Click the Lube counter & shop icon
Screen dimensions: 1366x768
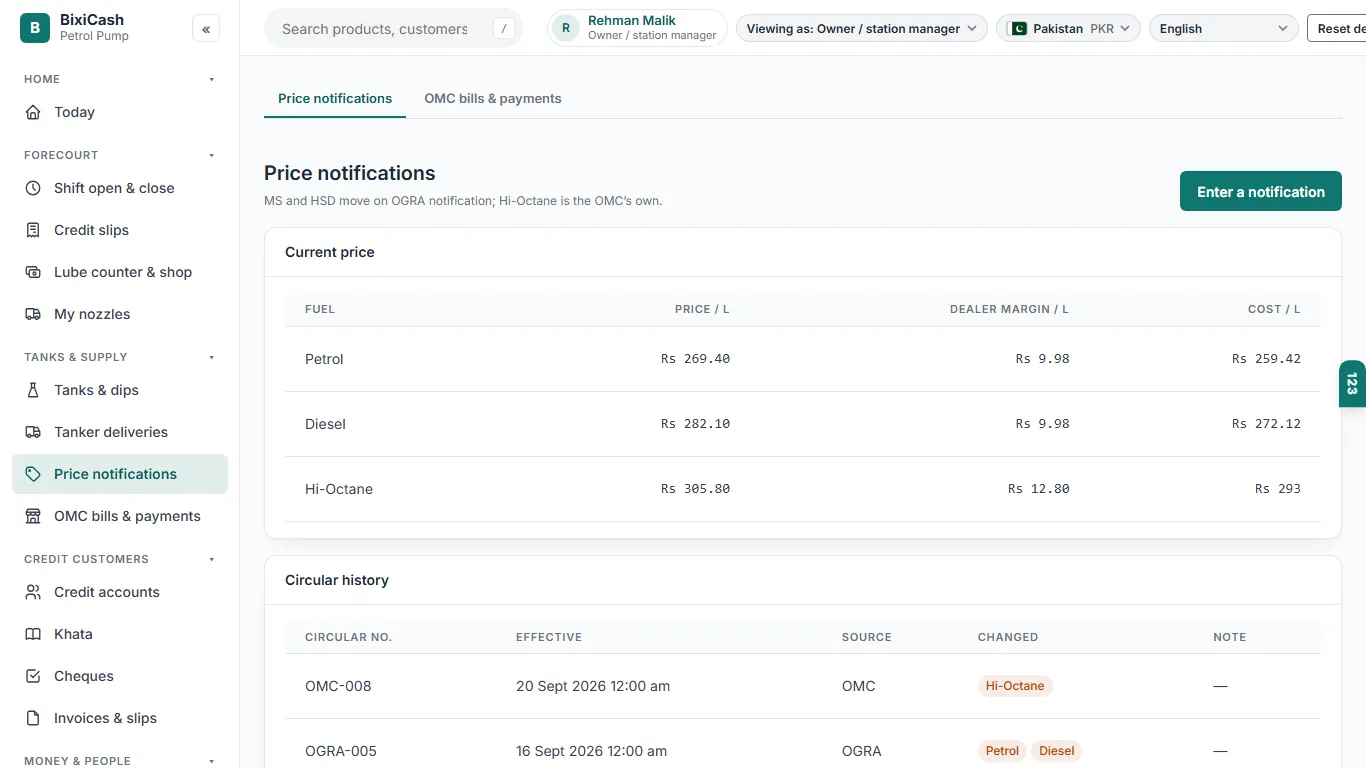pos(33,272)
